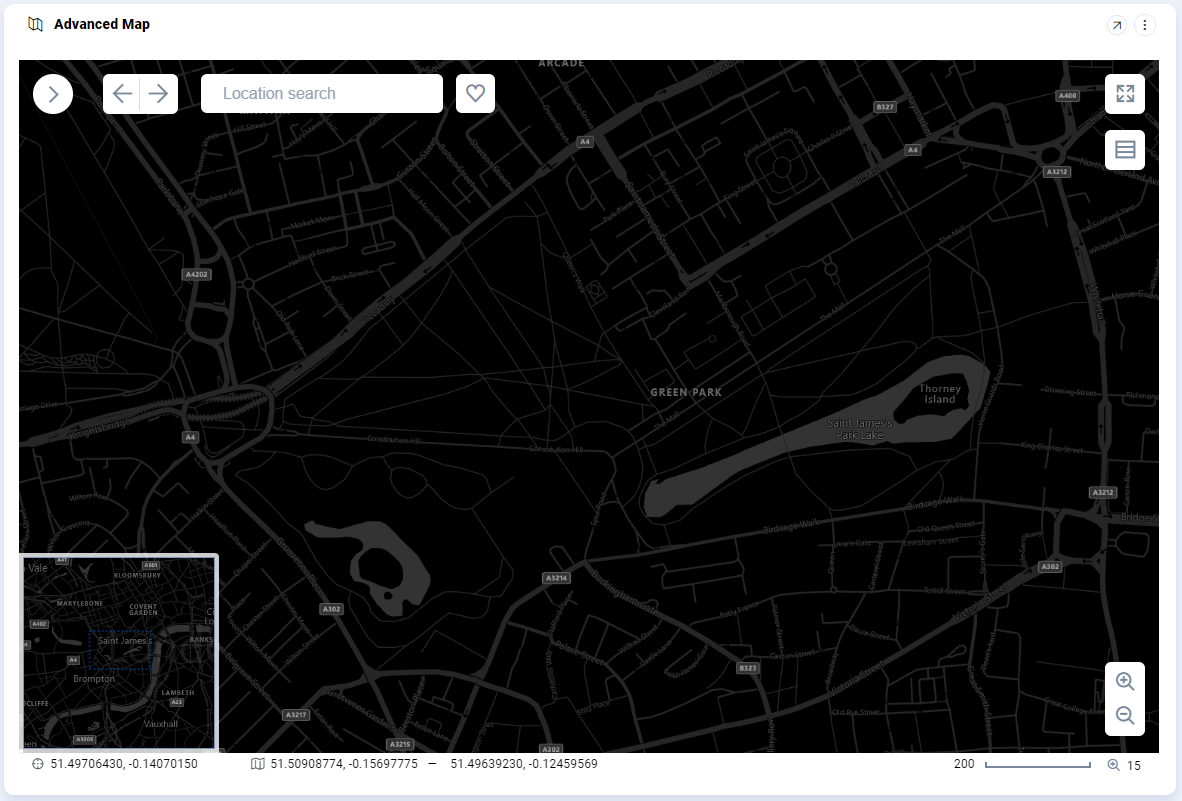This screenshot has width=1182, height=801.
Task: Click the map bounds icon in status bar
Action: point(258,764)
